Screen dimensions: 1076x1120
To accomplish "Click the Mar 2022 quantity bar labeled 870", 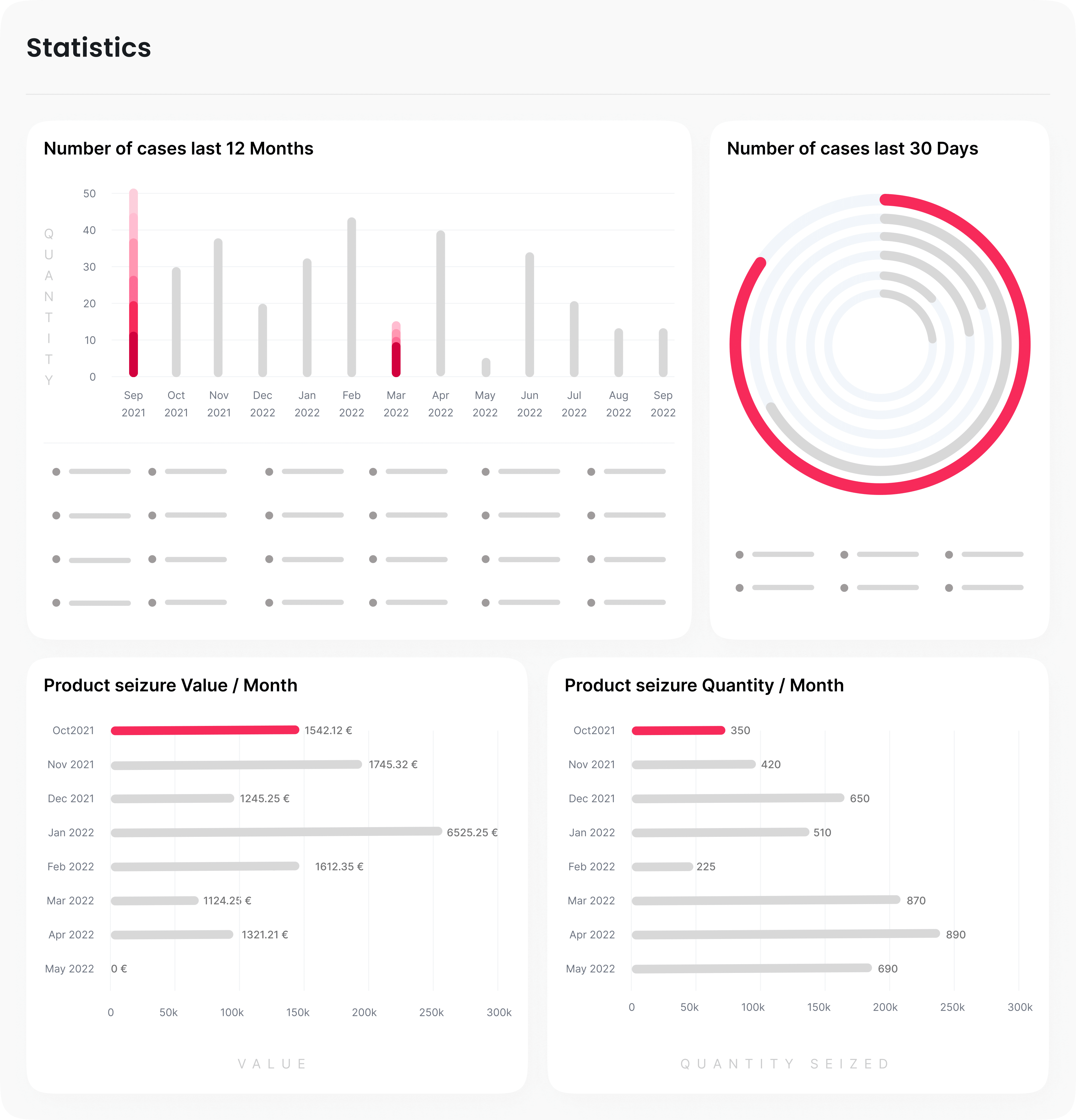I will [x=766, y=901].
